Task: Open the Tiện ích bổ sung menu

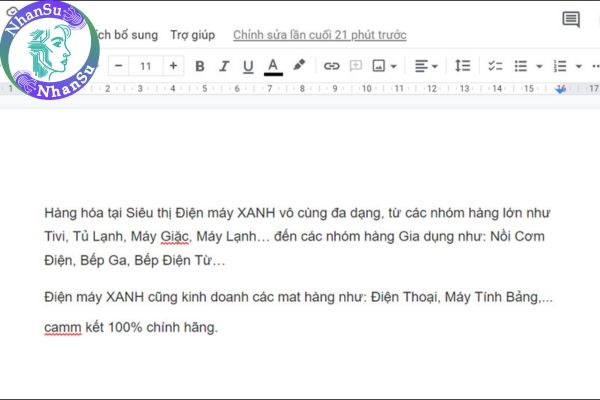Action: click(125, 35)
